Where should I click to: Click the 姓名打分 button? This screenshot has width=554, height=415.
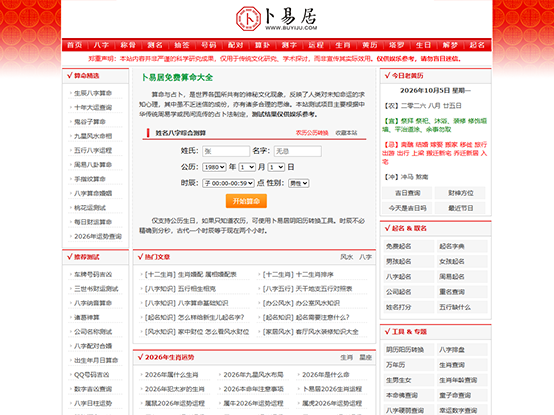[408, 307]
